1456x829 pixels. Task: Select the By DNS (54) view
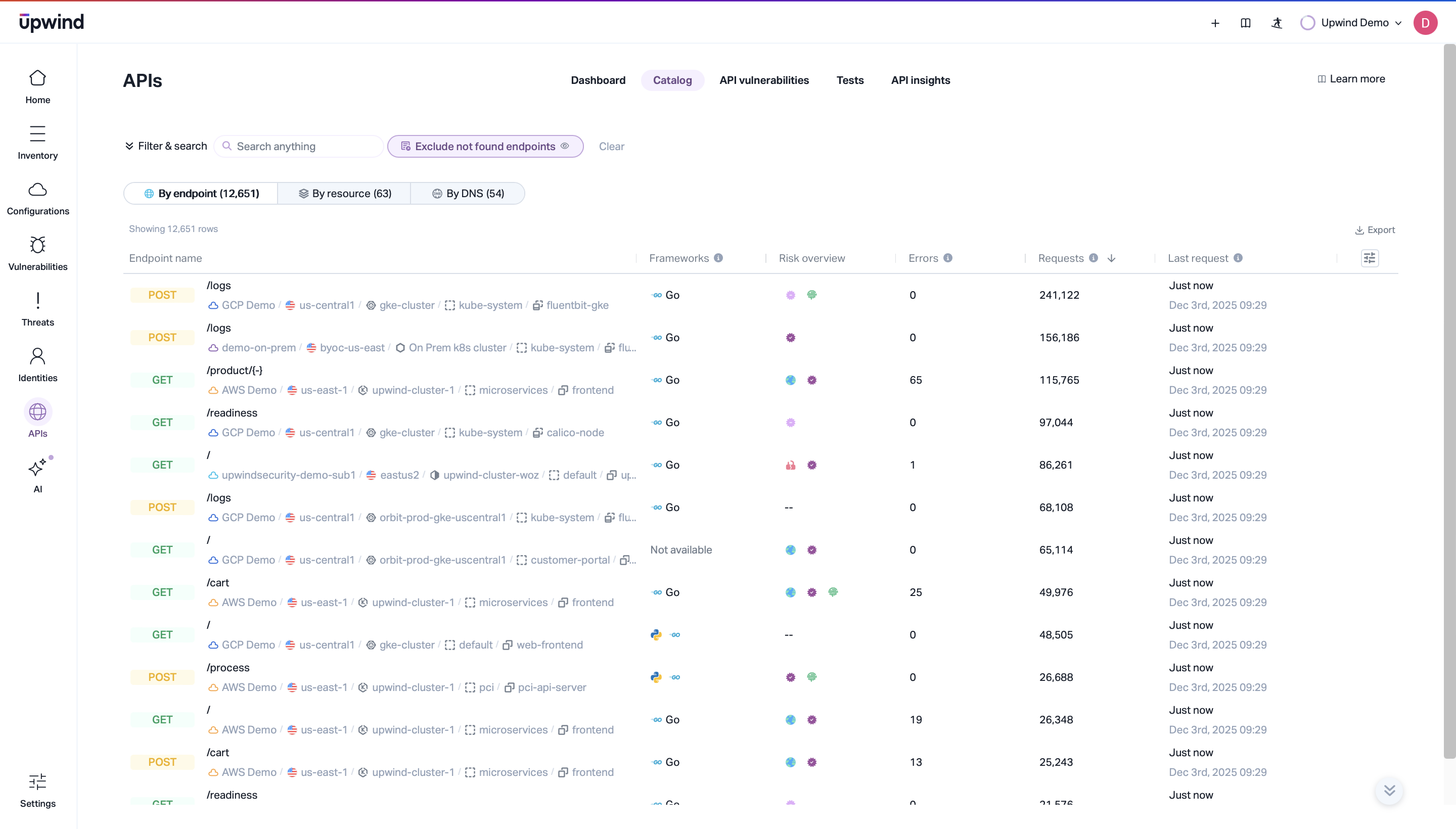[x=468, y=194]
